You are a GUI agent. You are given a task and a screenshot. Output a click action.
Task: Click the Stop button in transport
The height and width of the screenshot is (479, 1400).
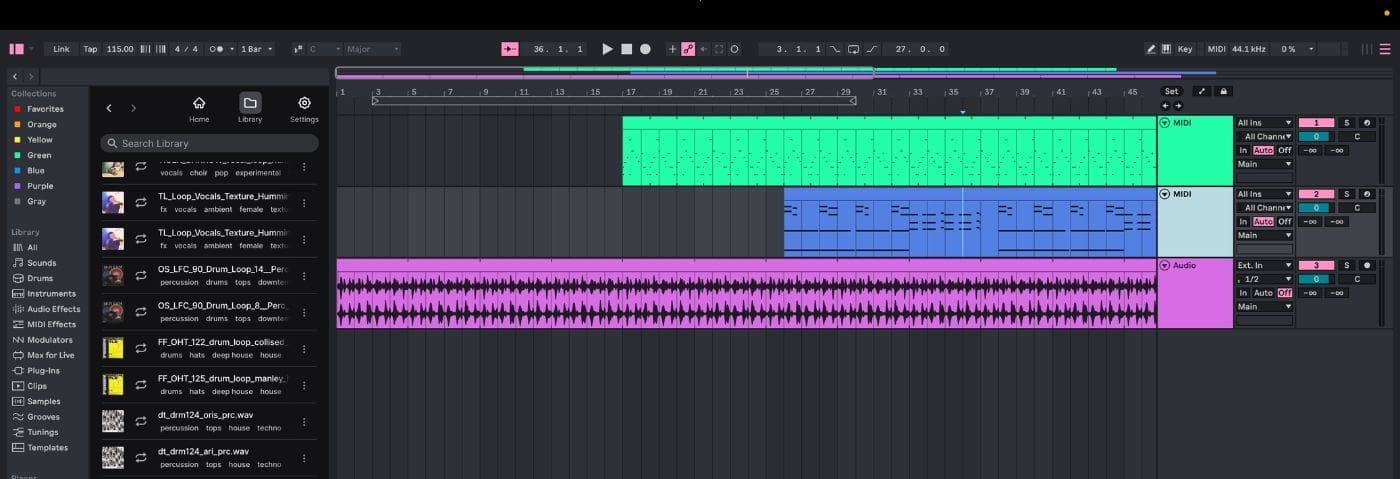[x=626, y=49]
